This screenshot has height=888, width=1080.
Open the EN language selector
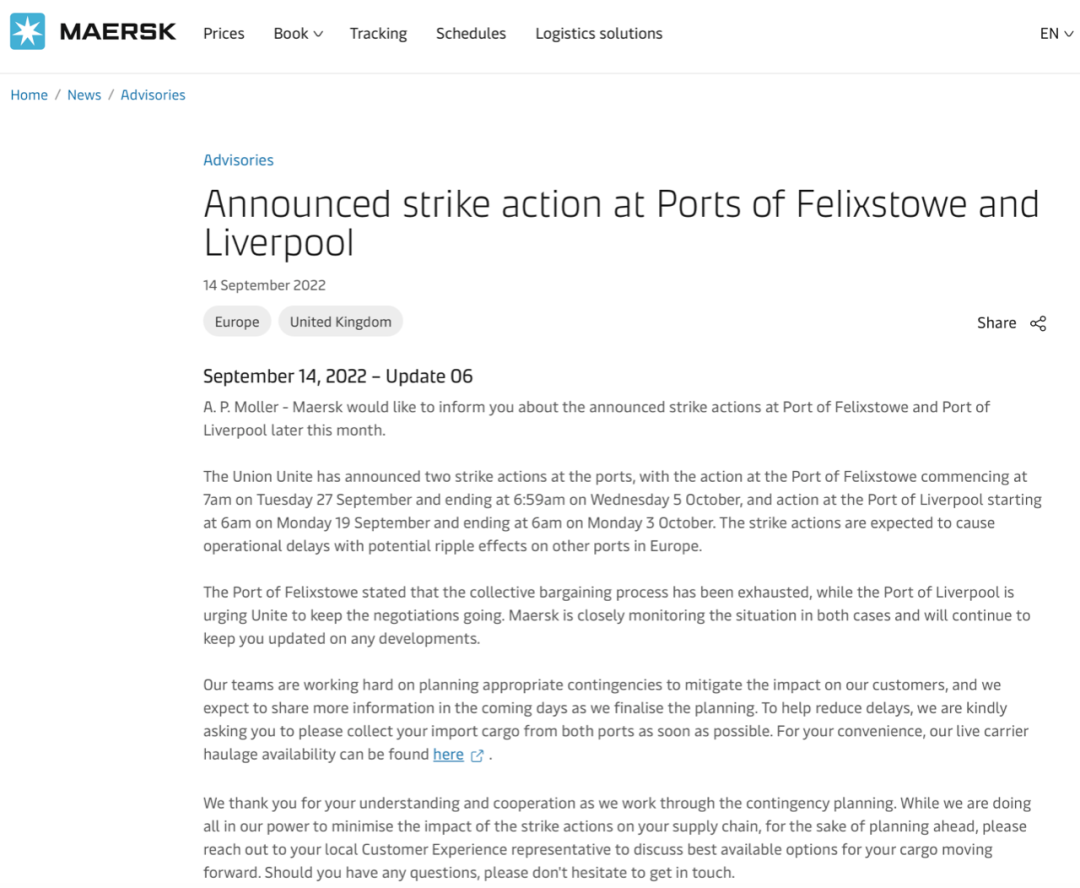tap(1056, 34)
